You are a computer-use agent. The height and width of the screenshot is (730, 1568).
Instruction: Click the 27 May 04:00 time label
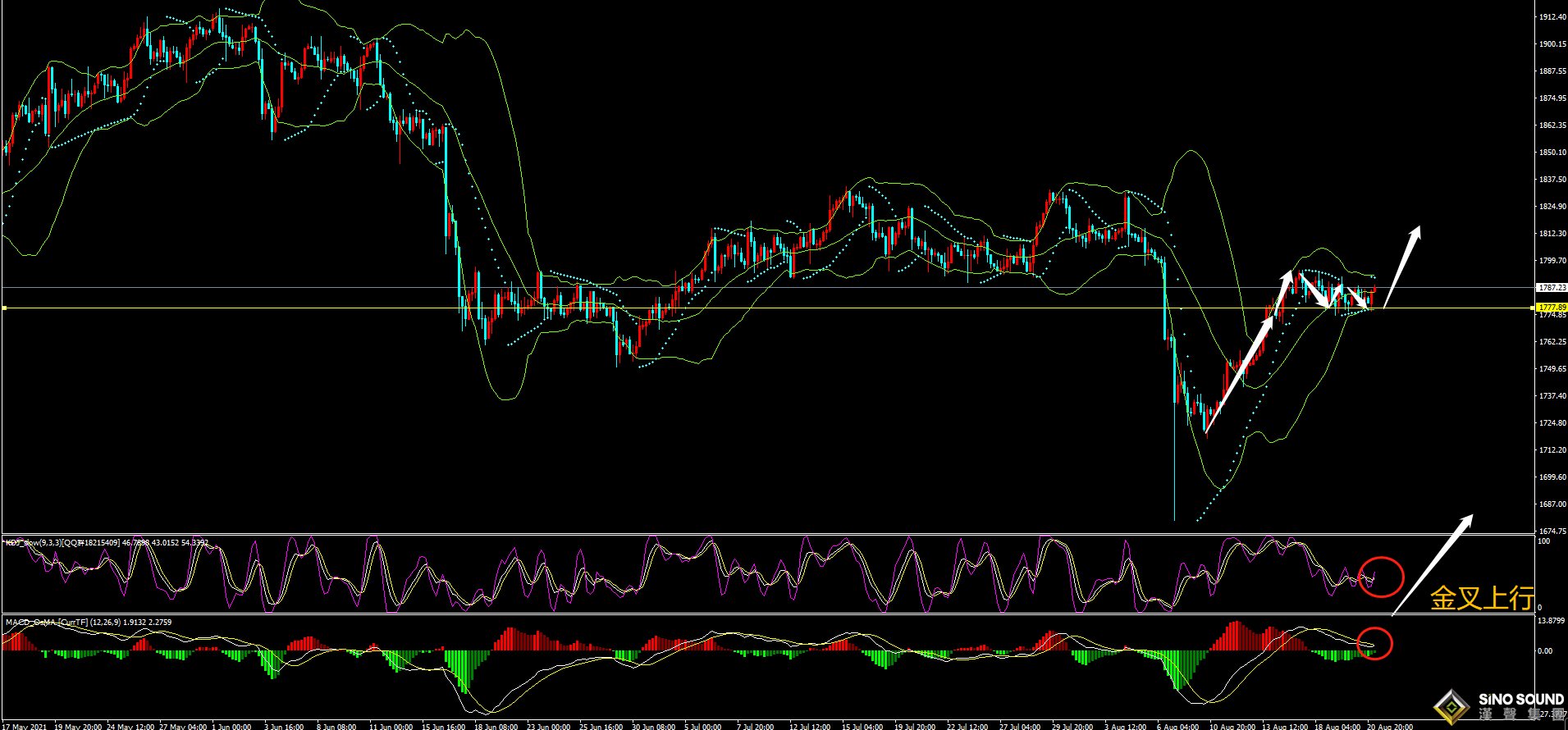(183, 726)
